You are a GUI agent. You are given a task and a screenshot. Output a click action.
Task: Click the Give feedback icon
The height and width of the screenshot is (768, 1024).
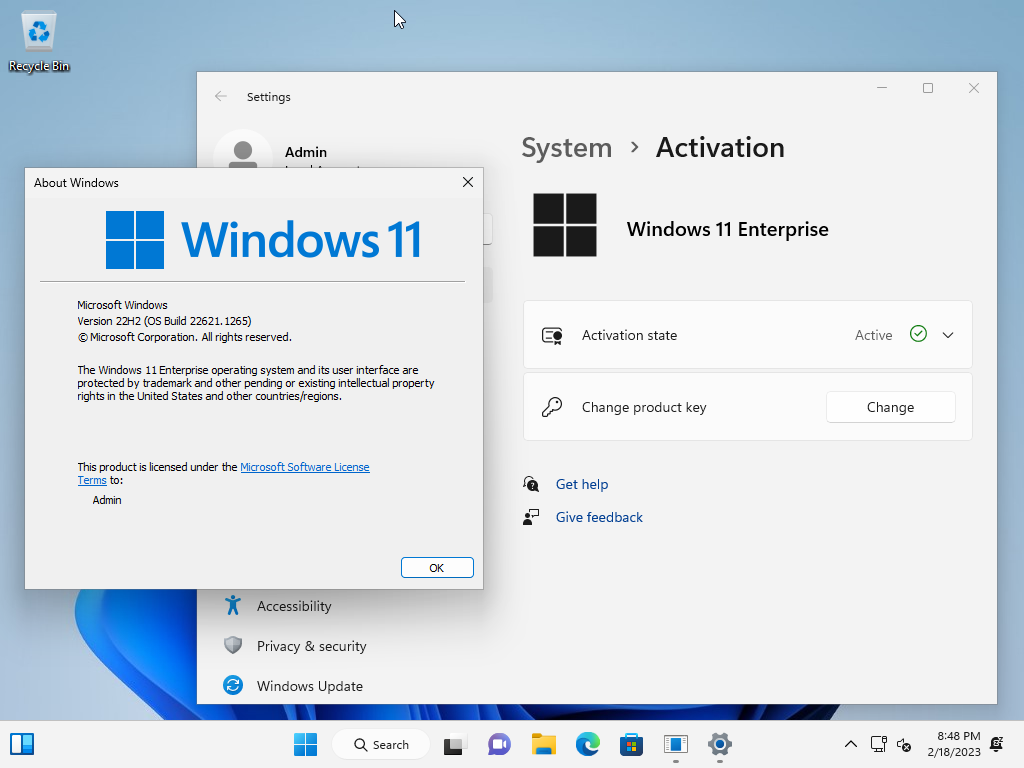coord(531,517)
